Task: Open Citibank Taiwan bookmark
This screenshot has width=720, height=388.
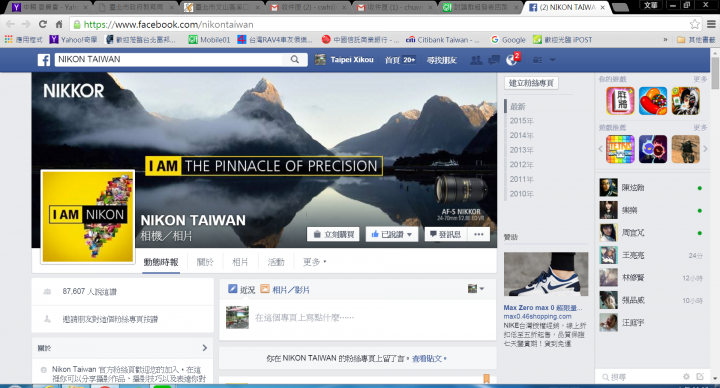Action: pos(443,40)
